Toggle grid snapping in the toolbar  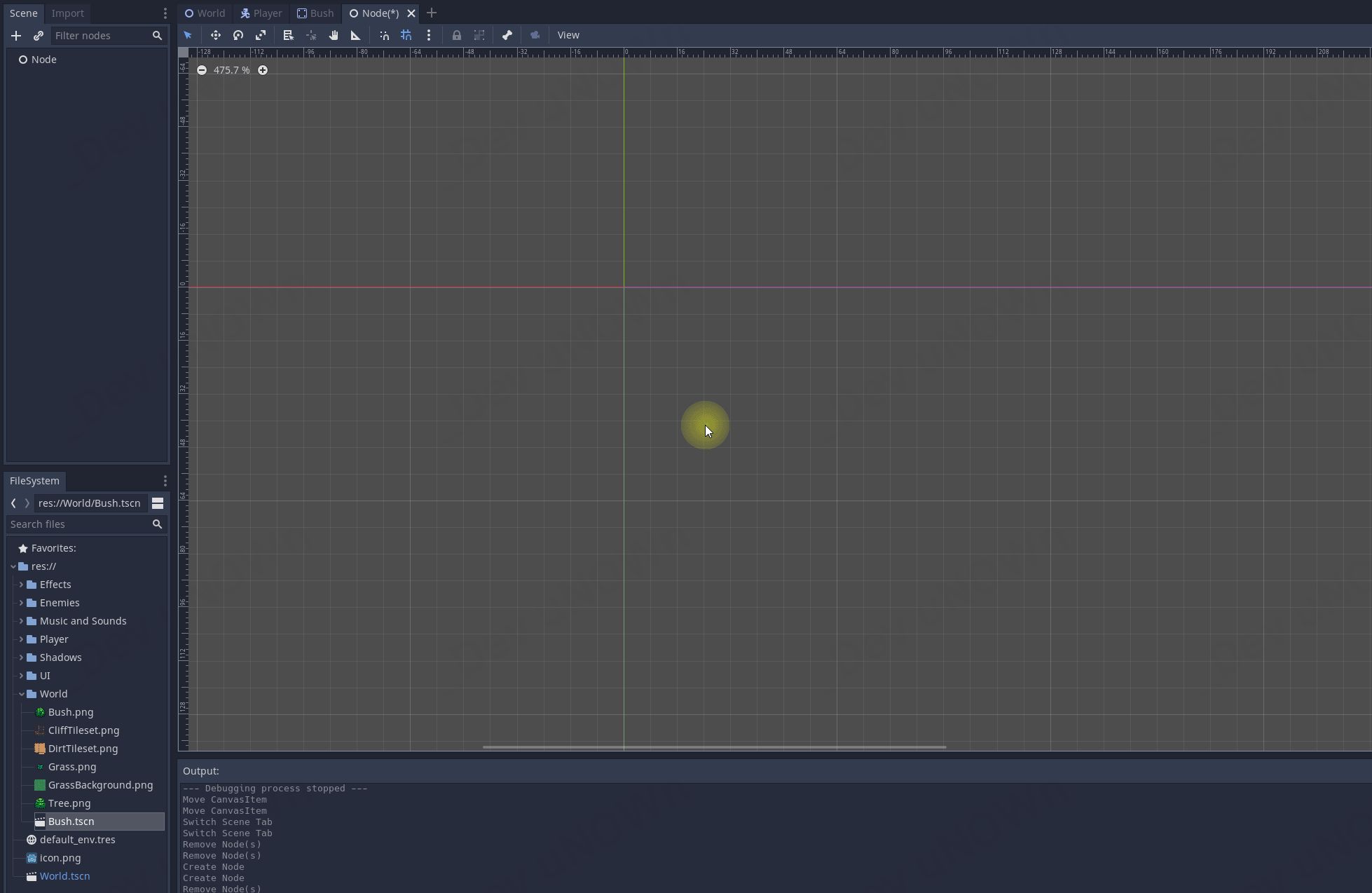tap(406, 35)
